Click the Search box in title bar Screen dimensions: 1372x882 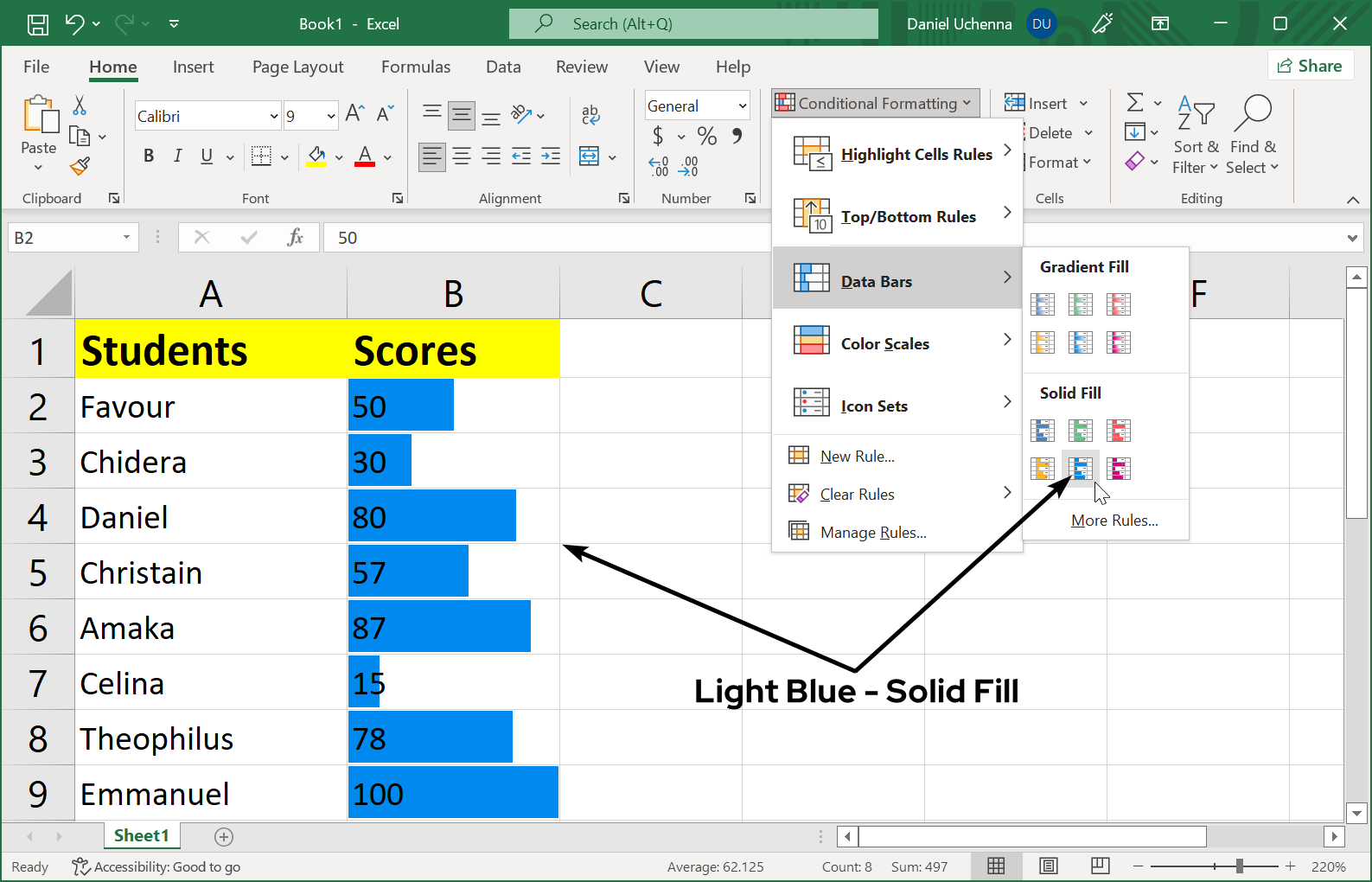[x=693, y=23]
